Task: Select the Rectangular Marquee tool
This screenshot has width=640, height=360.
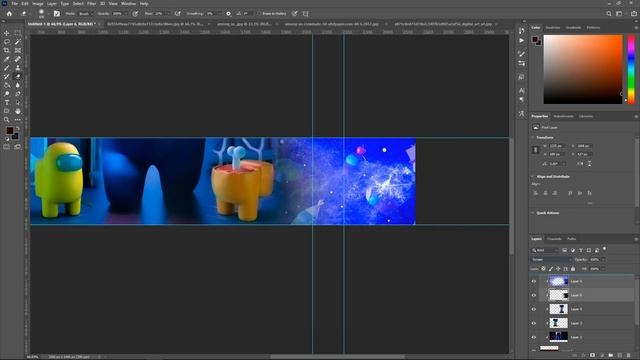Action: click(18, 33)
